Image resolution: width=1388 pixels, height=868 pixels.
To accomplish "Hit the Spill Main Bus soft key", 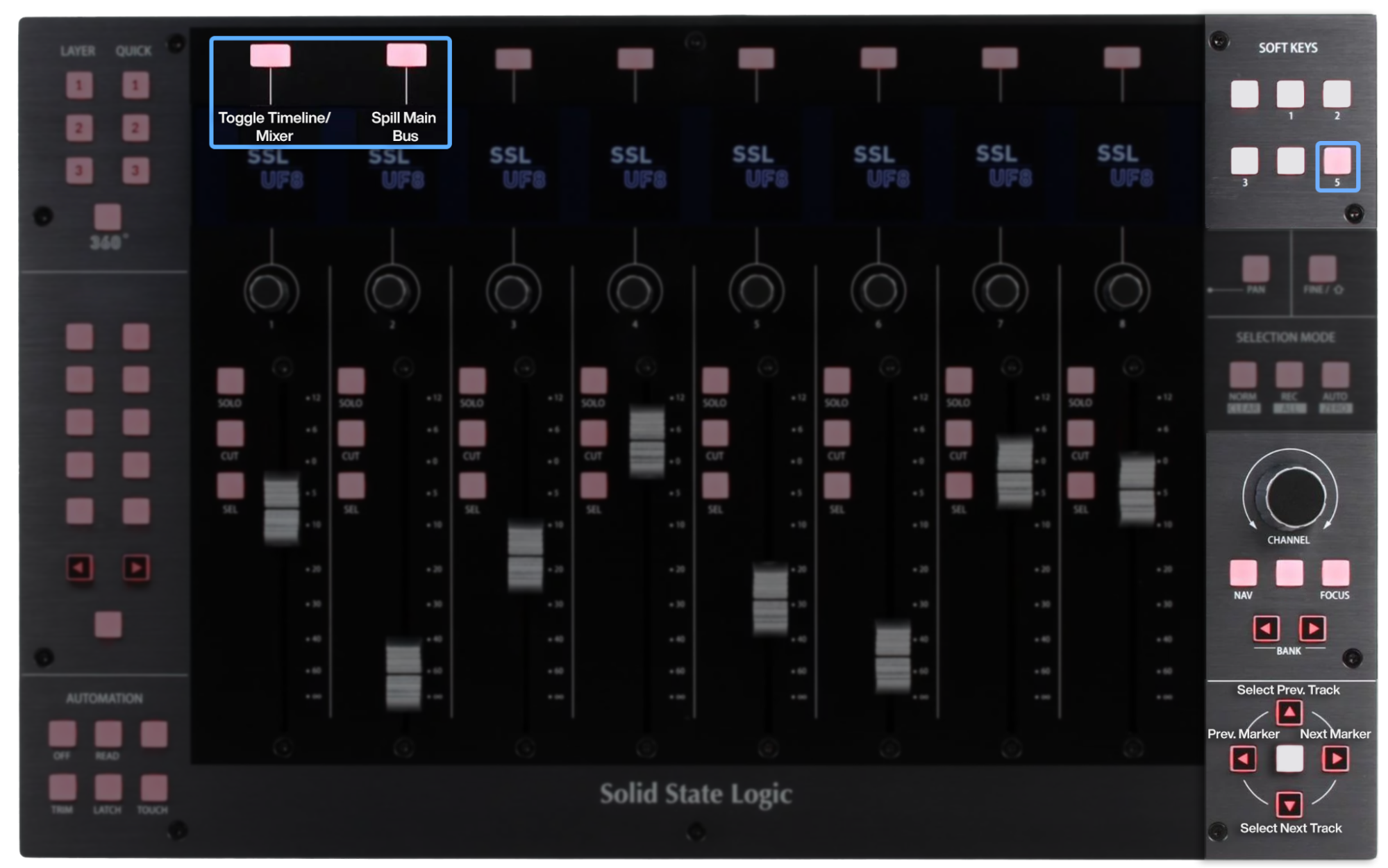I will tap(406, 55).
